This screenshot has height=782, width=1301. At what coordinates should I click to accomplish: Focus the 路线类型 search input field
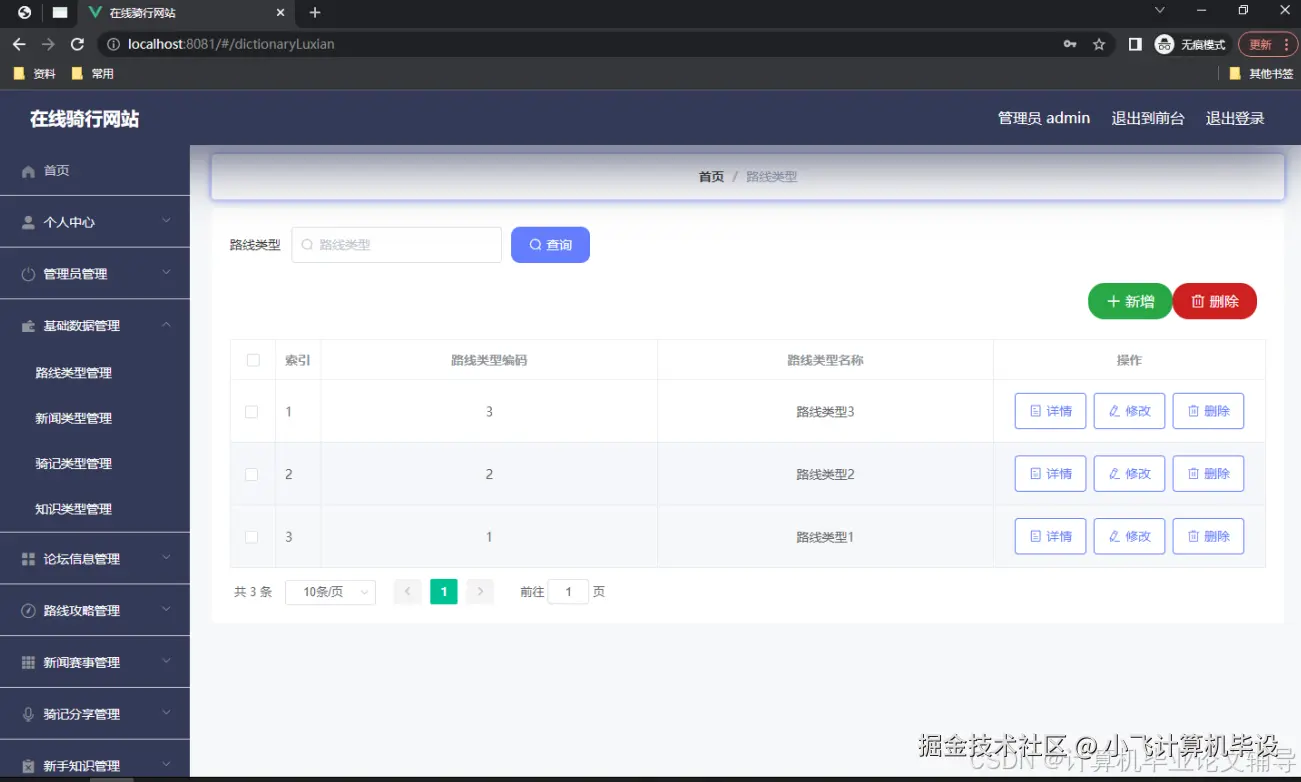396,245
